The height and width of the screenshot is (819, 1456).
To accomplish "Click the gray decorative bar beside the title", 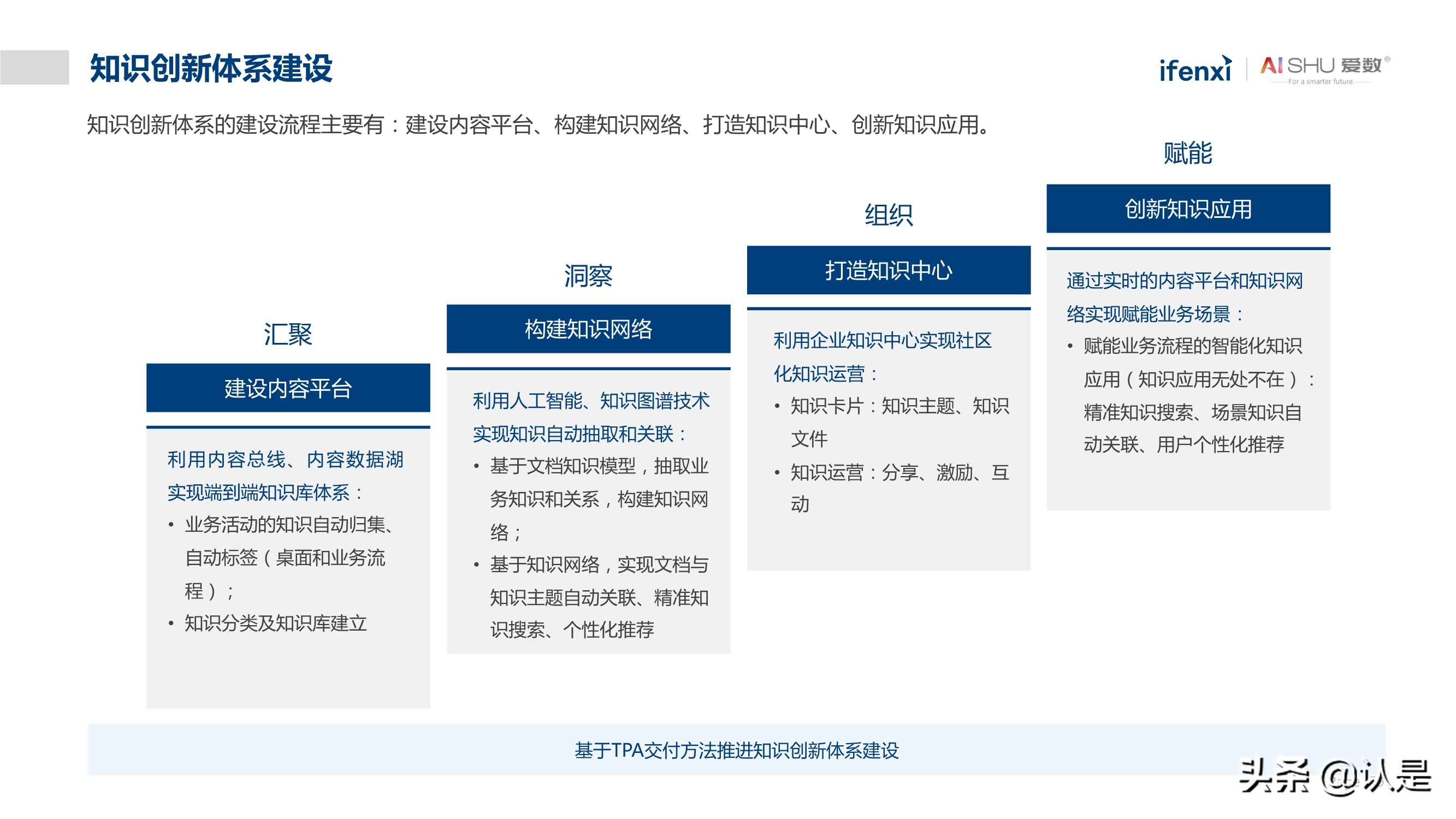I will pyautogui.click(x=34, y=67).
